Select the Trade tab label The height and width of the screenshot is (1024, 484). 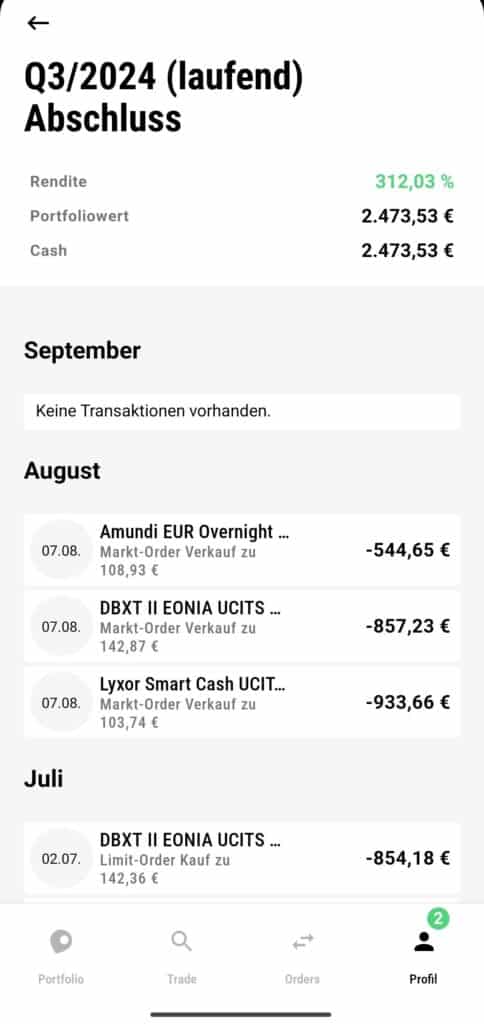tap(182, 979)
